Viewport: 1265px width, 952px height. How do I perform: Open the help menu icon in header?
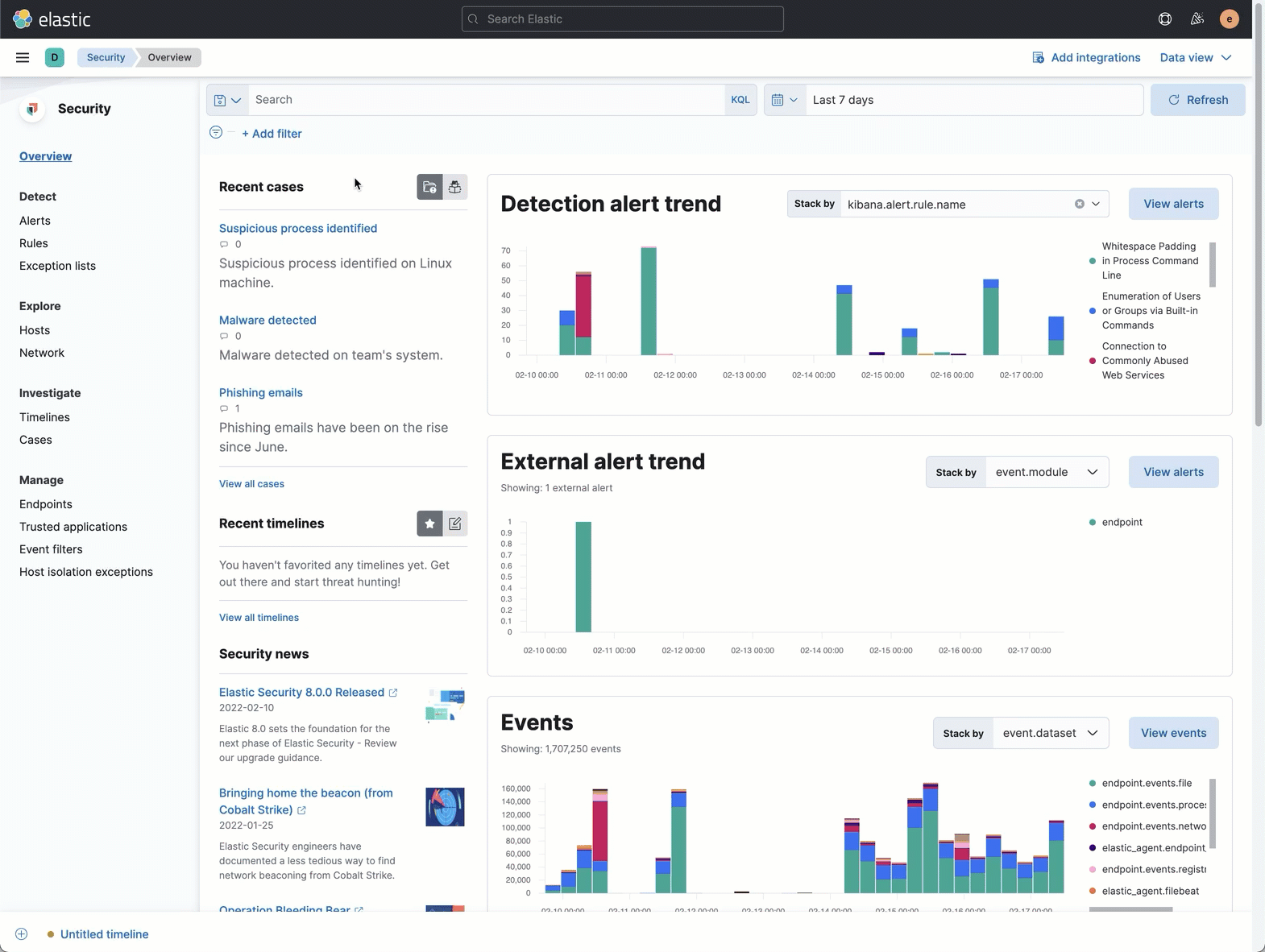point(1165,19)
